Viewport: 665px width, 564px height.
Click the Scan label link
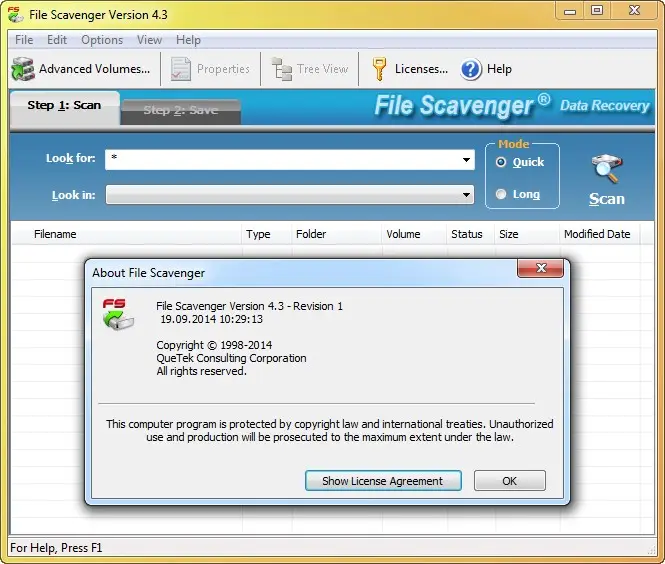click(607, 199)
